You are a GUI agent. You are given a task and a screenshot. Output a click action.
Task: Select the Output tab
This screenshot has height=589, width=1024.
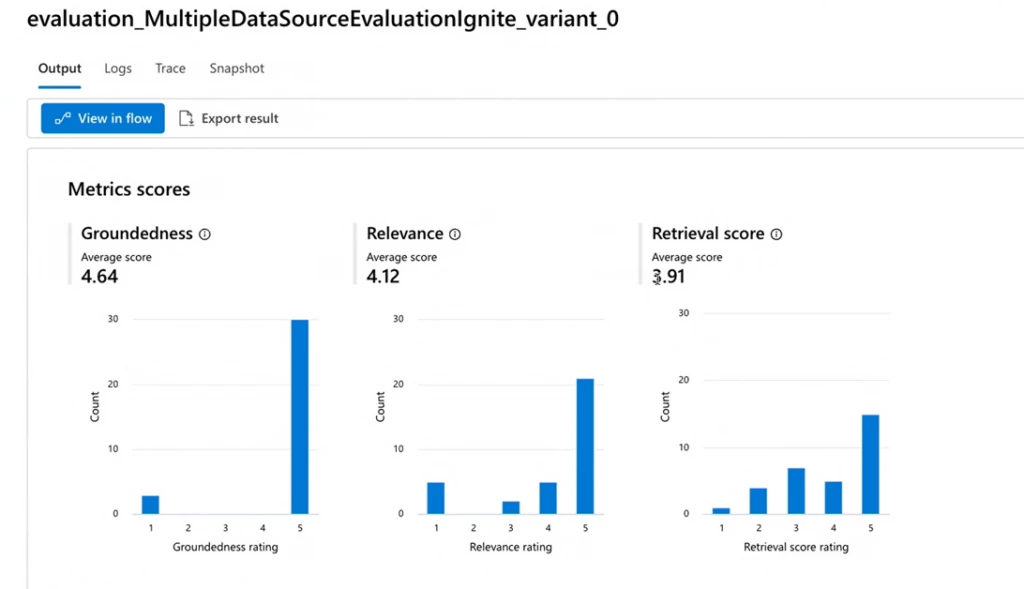tap(59, 69)
